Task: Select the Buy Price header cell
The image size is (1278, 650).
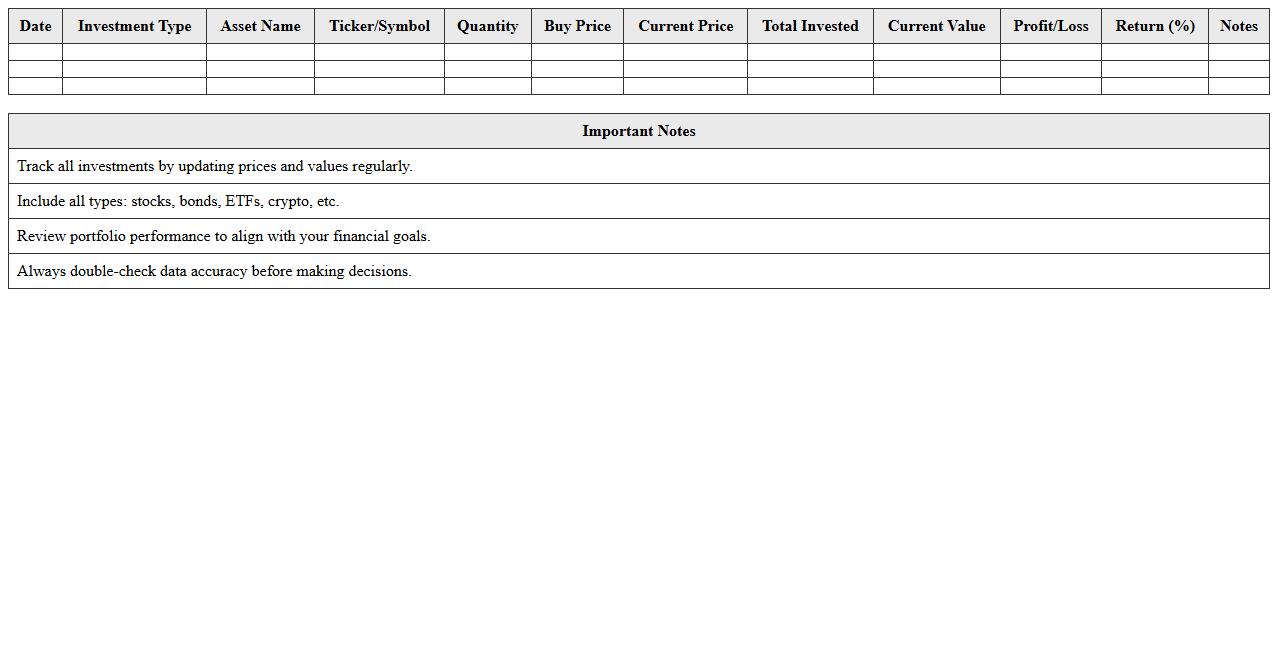Action: pos(577,26)
